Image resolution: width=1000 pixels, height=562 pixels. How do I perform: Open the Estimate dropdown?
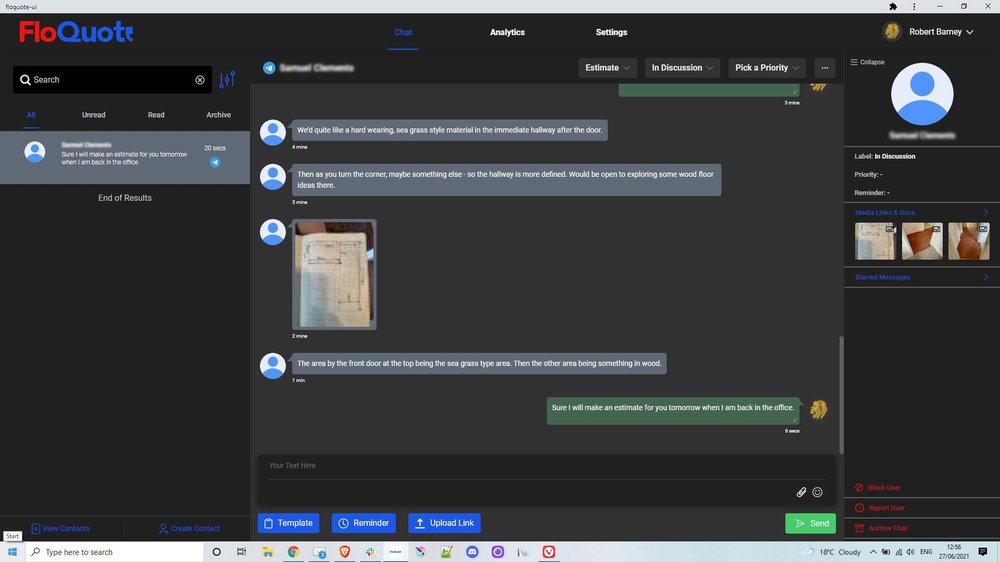click(x=607, y=68)
